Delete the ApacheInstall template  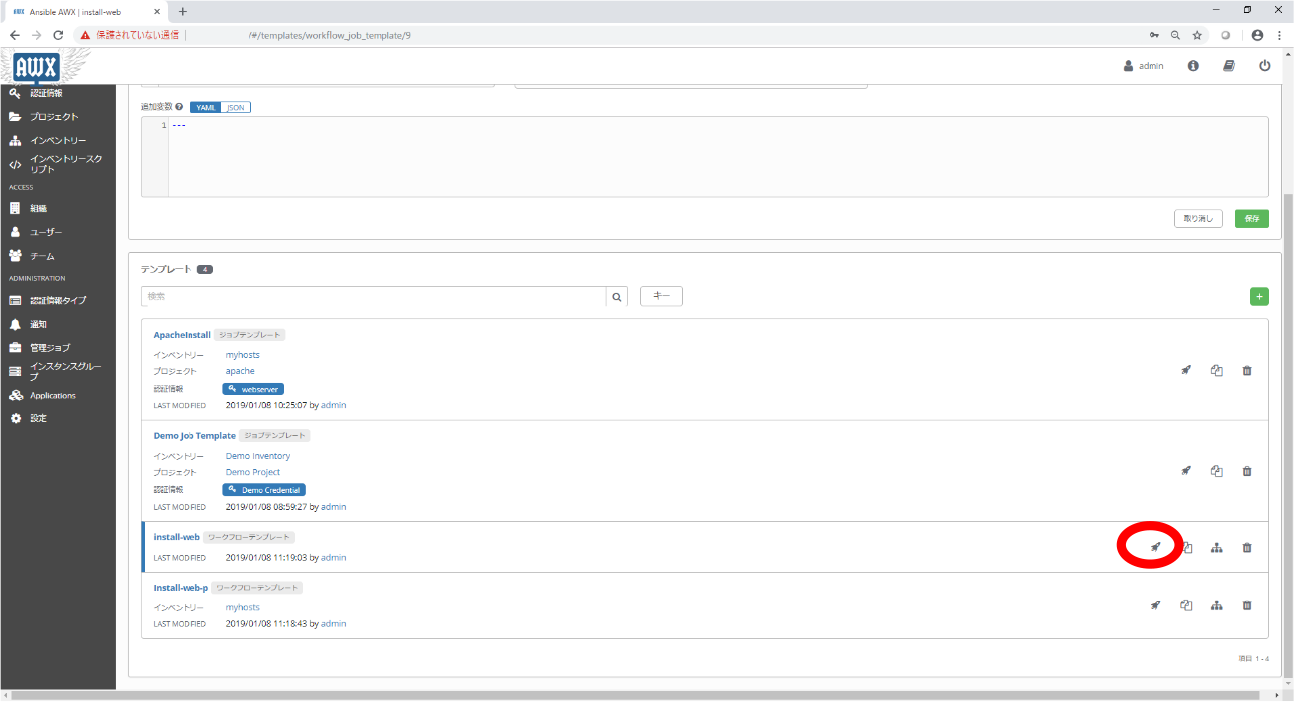tap(1246, 371)
